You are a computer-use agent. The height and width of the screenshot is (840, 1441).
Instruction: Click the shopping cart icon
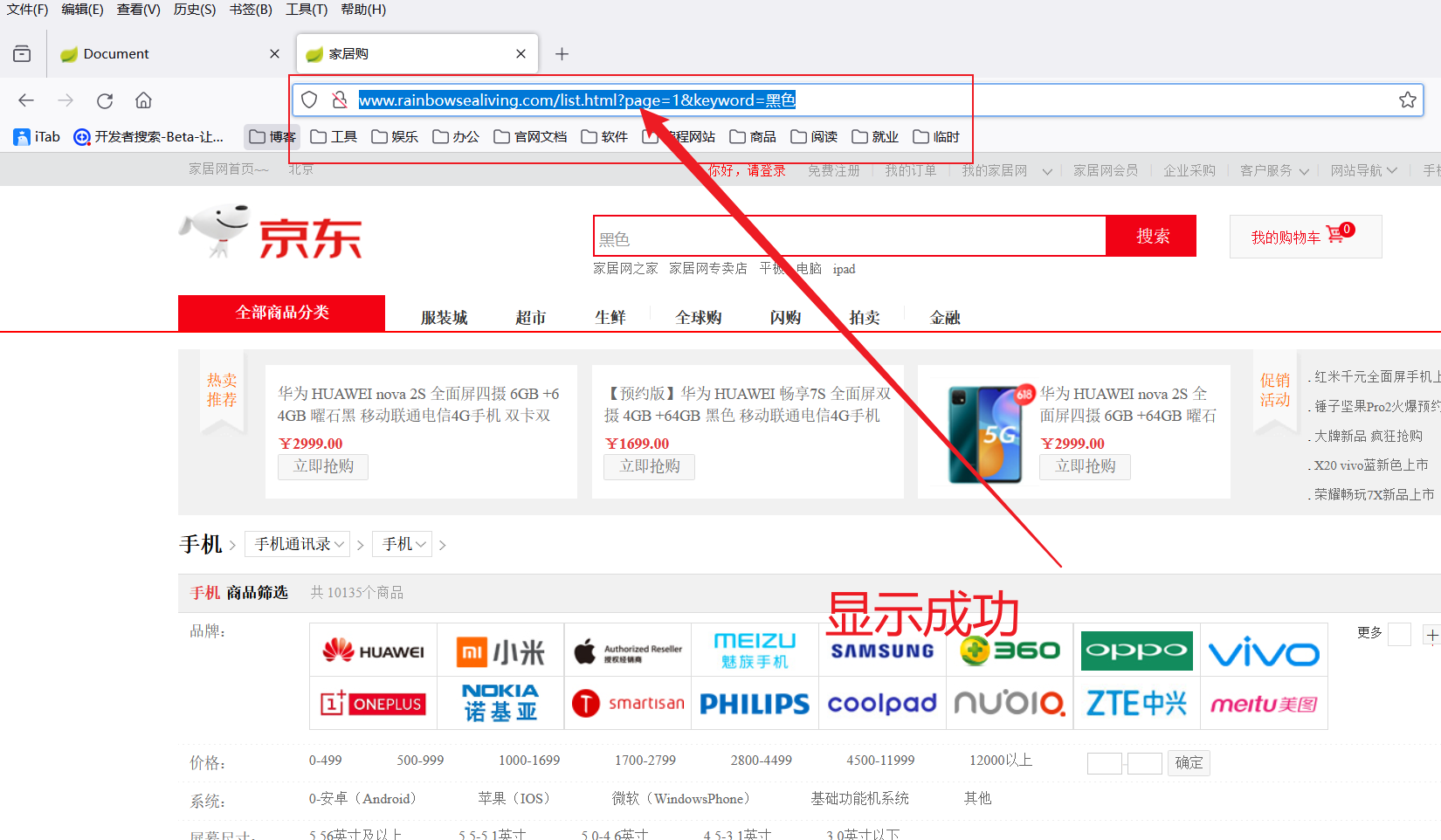1334,234
